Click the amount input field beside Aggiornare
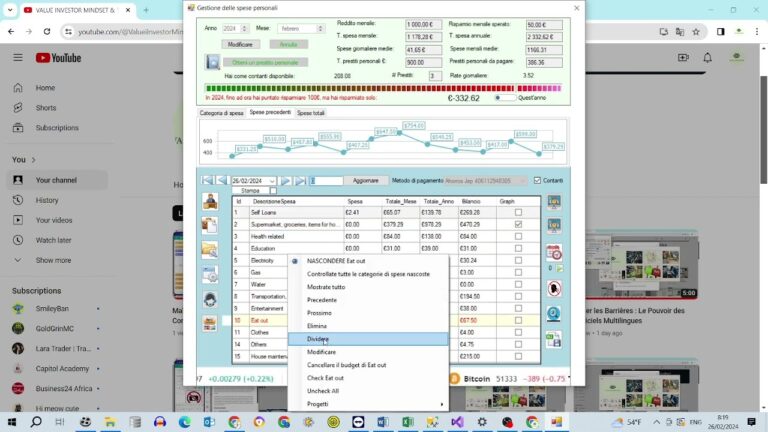 tap(326, 181)
